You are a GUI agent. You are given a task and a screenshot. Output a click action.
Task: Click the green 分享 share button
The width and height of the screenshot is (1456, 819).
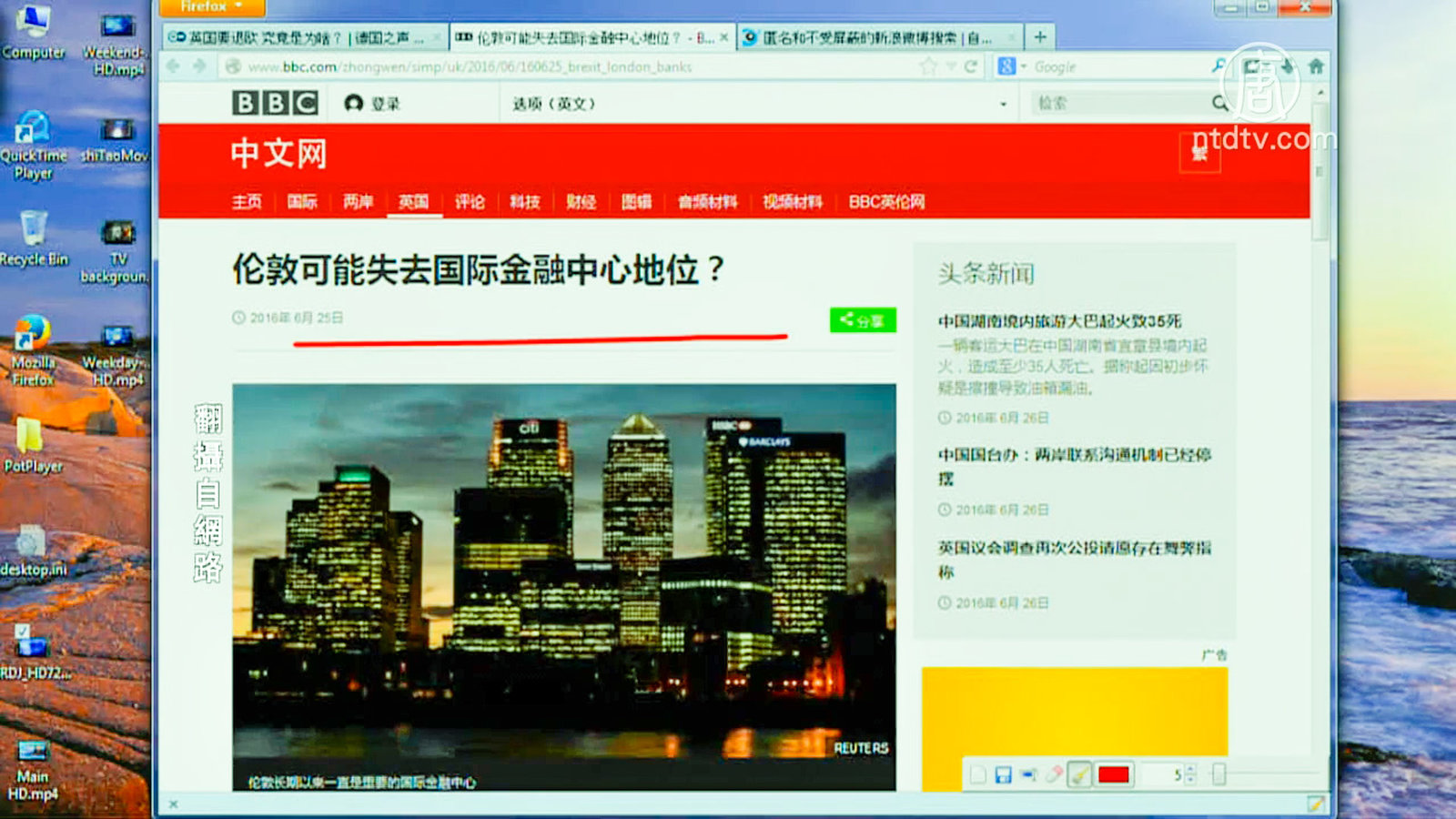(x=862, y=320)
